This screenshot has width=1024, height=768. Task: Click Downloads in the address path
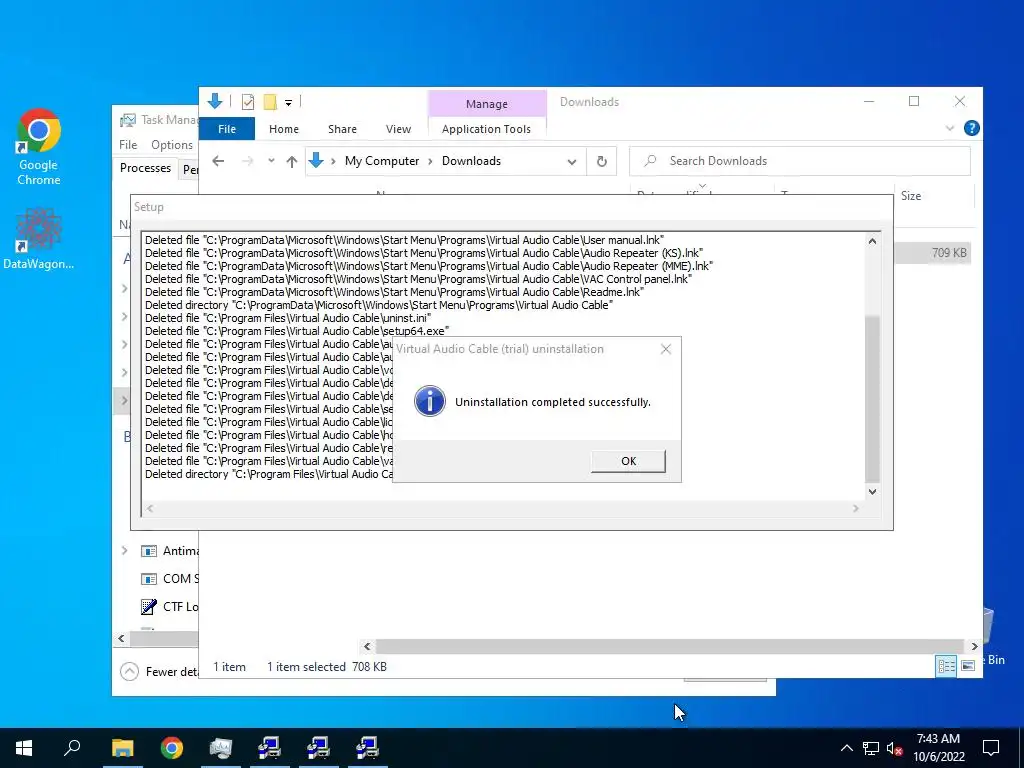click(472, 161)
